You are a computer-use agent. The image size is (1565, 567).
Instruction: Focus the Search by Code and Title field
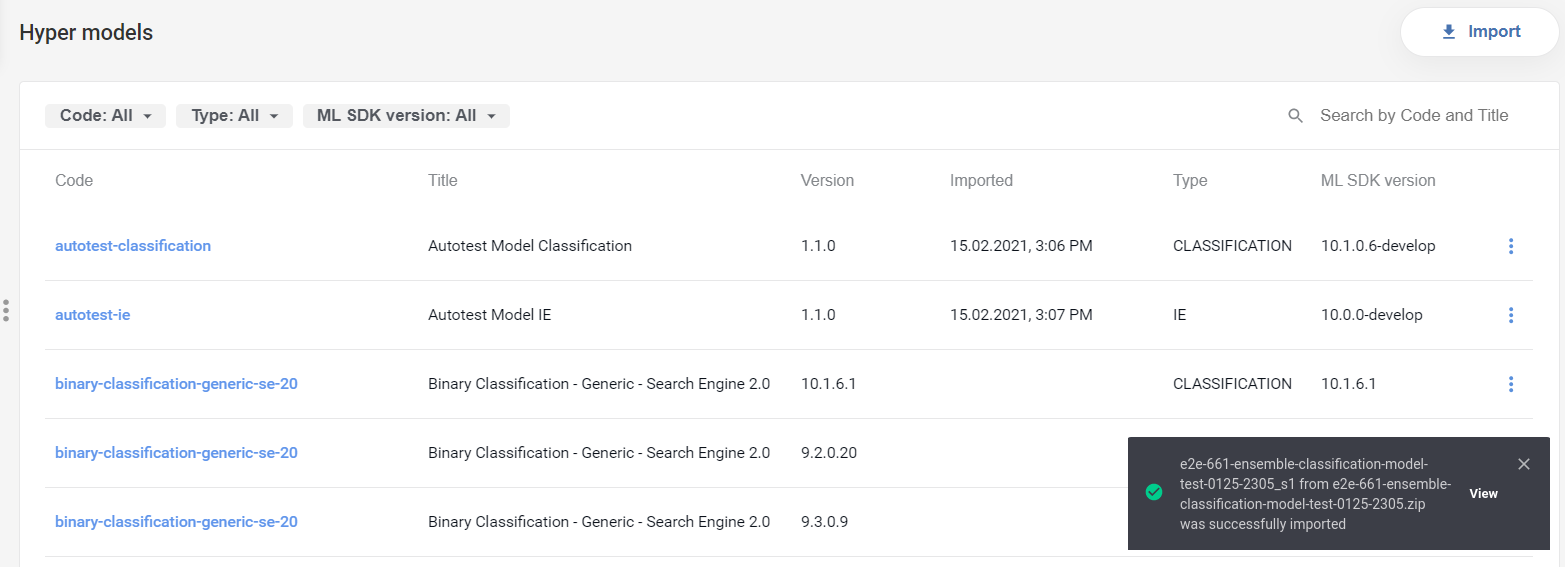[1414, 116]
